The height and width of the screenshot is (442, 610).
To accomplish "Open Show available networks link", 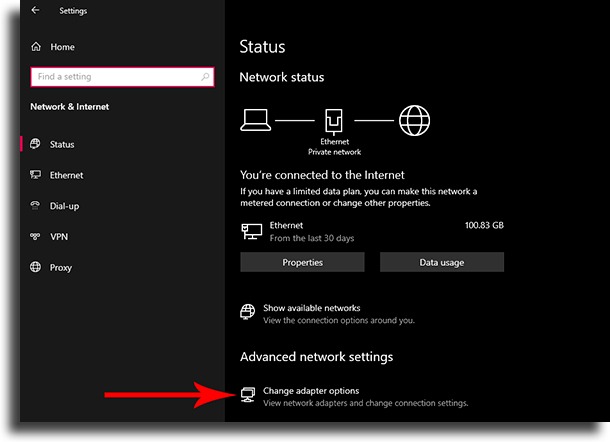I will point(312,308).
